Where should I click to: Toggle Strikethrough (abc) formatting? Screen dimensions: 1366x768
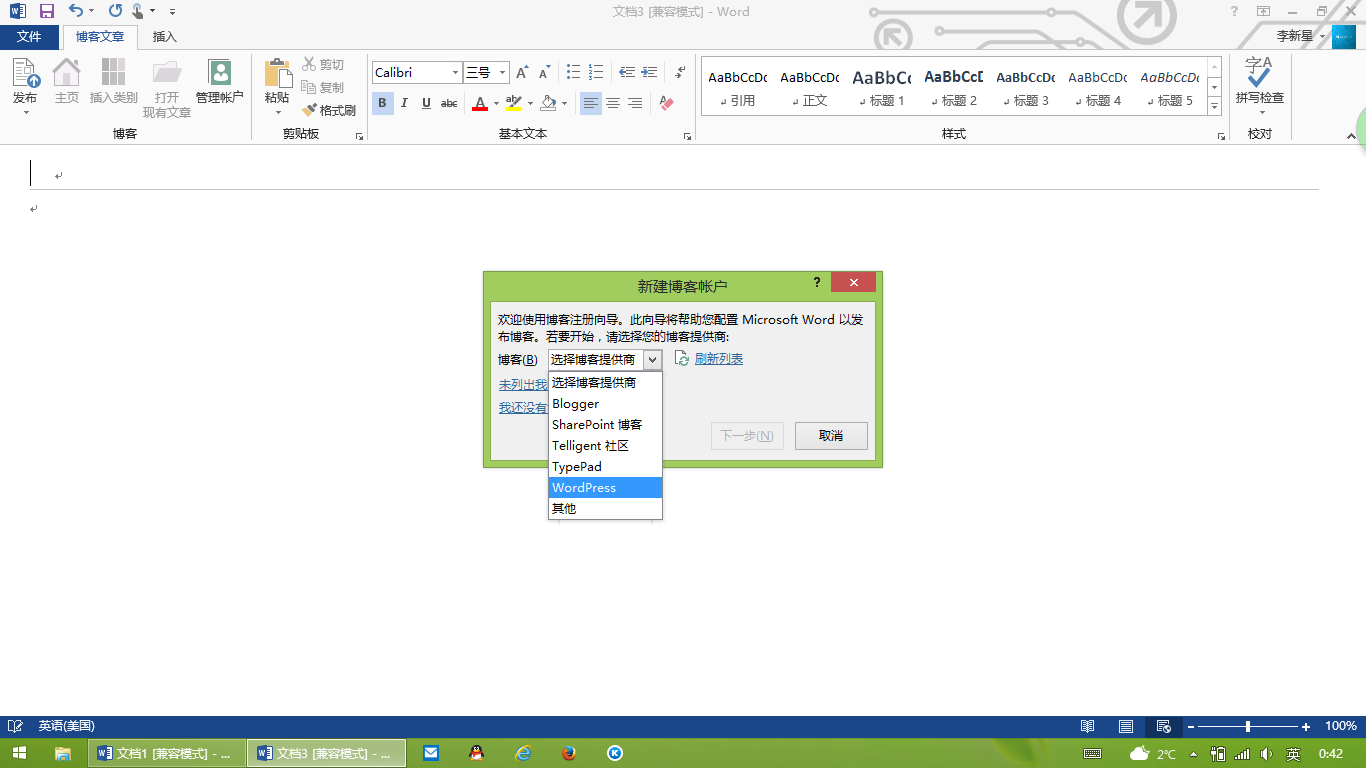coord(449,103)
